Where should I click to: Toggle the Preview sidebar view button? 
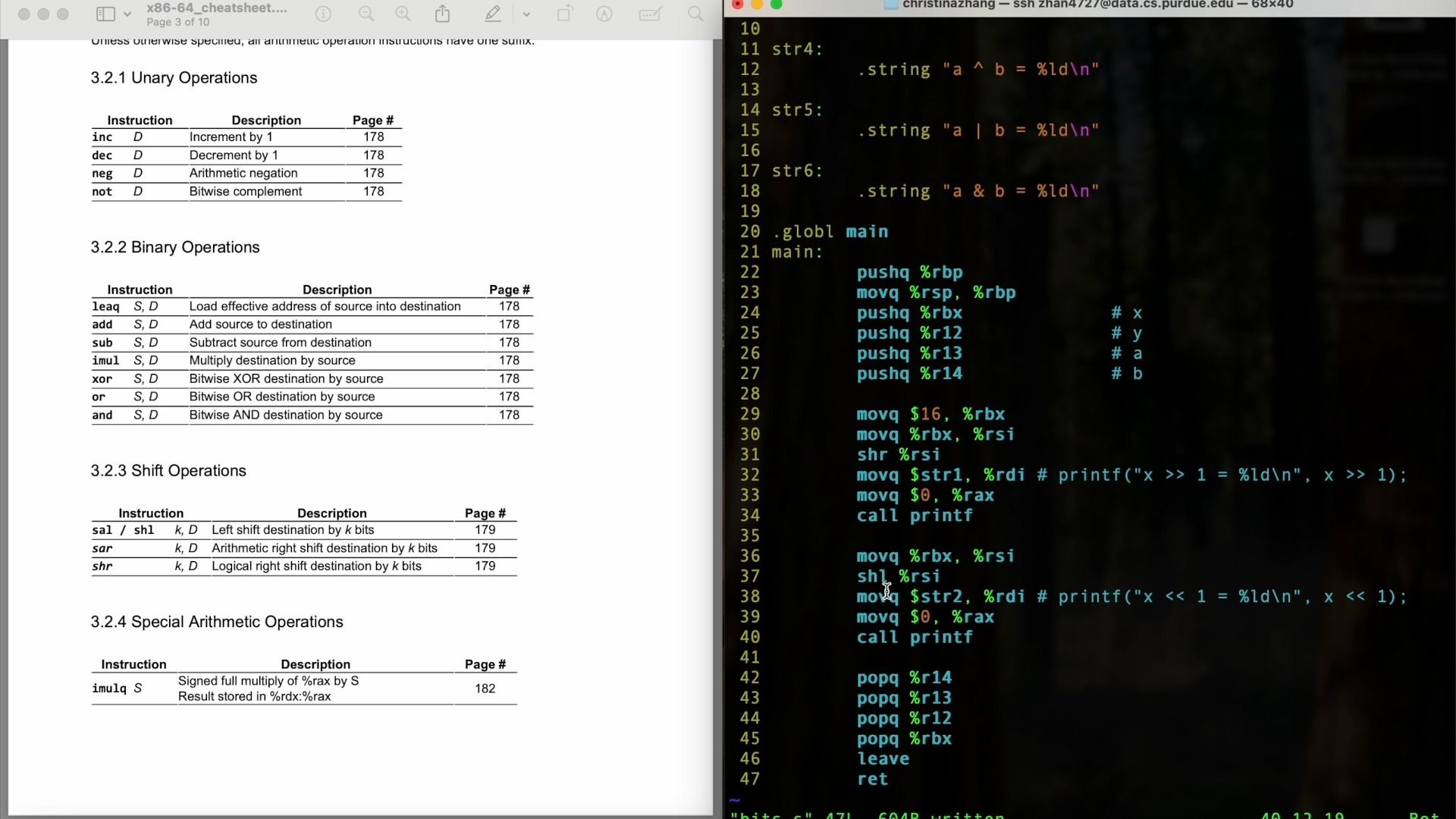pos(105,14)
